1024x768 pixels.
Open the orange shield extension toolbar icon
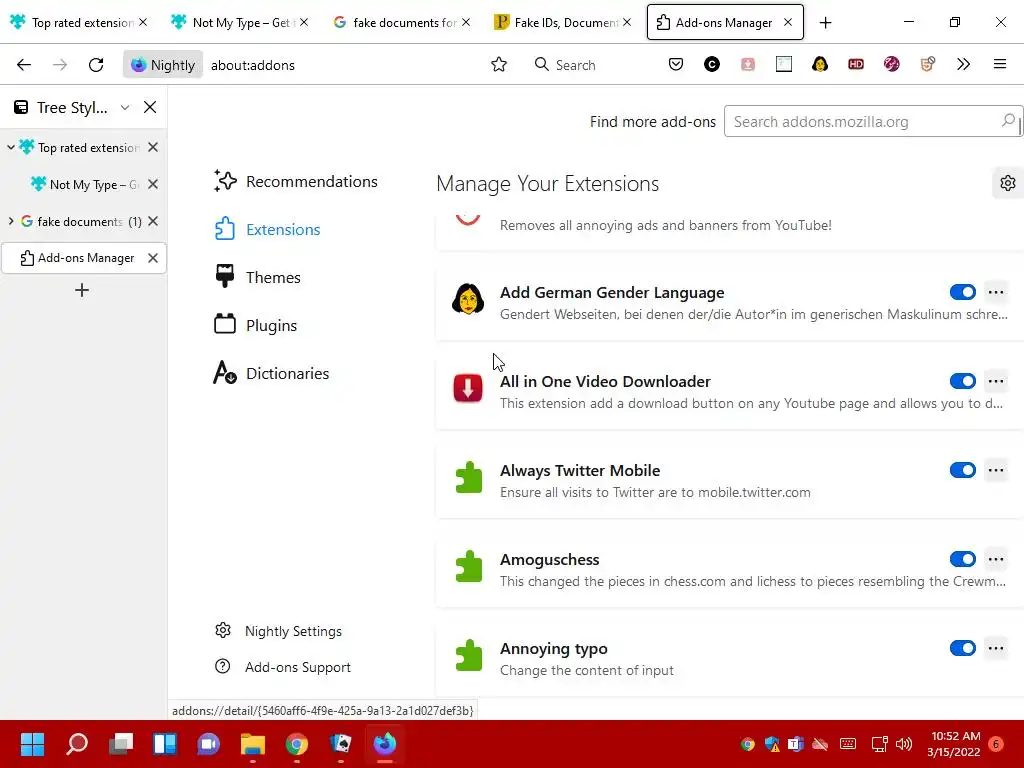point(927,64)
